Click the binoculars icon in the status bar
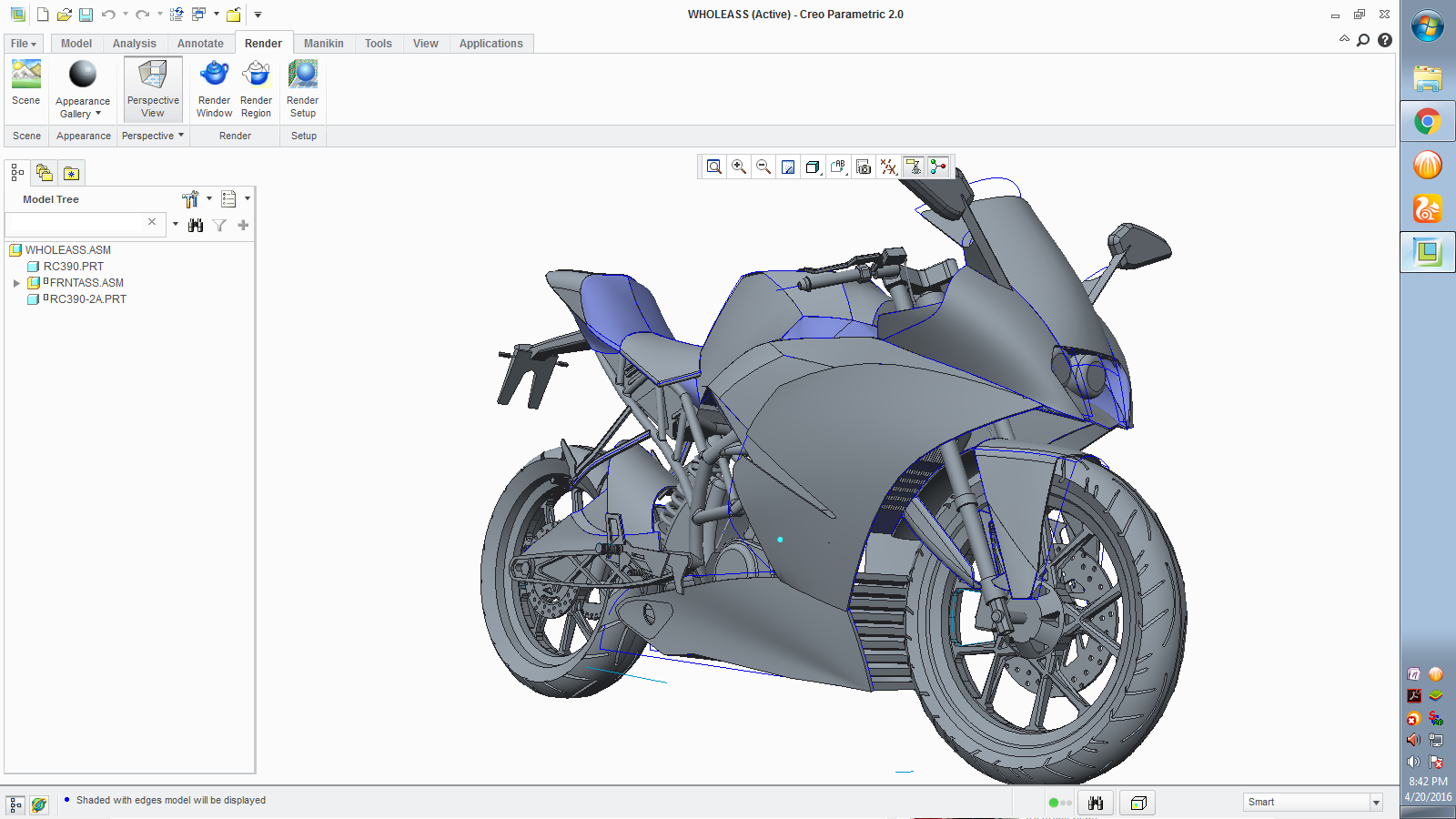The height and width of the screenshot is (819, 1456). coord(1096,803)
